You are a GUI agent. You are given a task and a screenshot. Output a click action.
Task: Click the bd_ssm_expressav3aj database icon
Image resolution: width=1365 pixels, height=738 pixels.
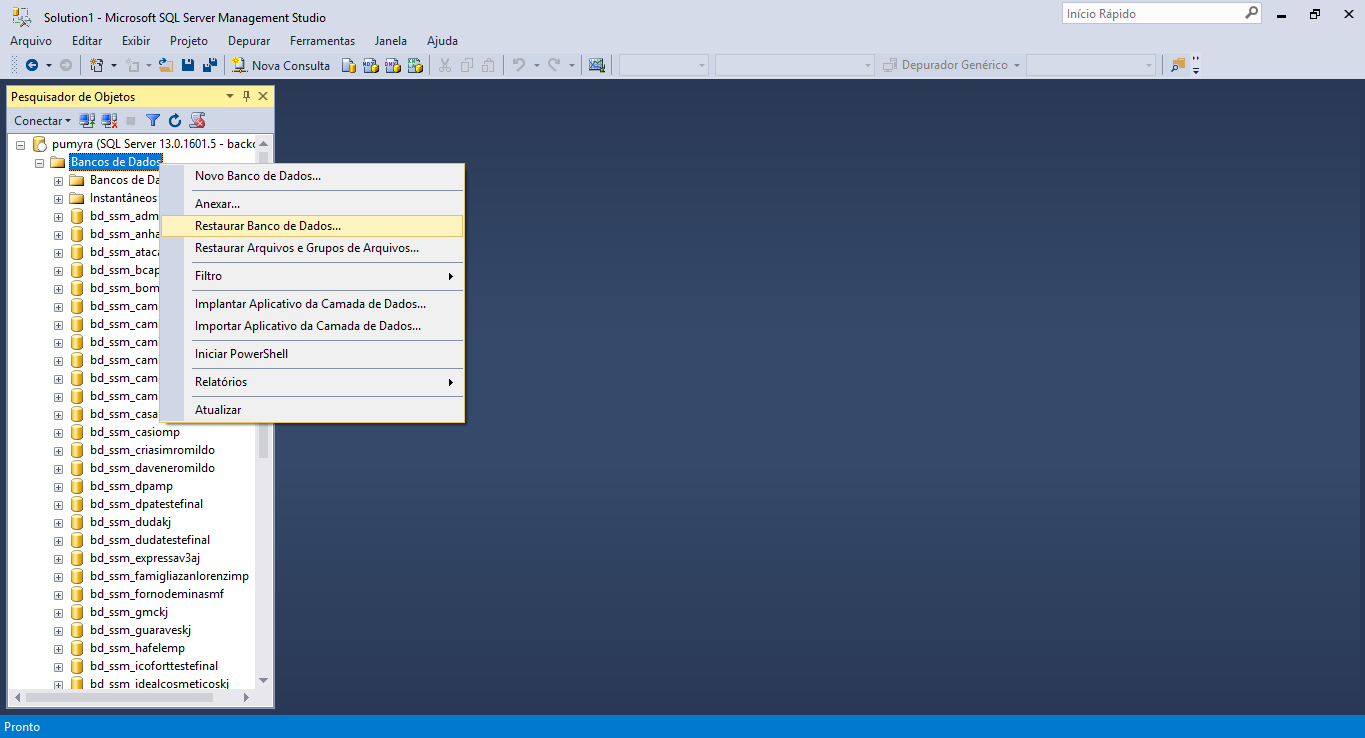click(x=77, y=558)
